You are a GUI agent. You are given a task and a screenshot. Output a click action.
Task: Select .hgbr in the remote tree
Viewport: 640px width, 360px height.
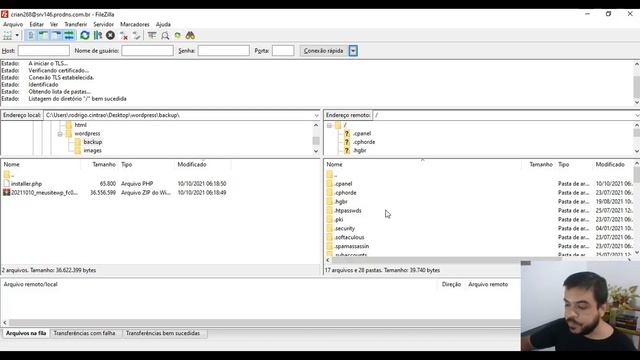(360, 151)
